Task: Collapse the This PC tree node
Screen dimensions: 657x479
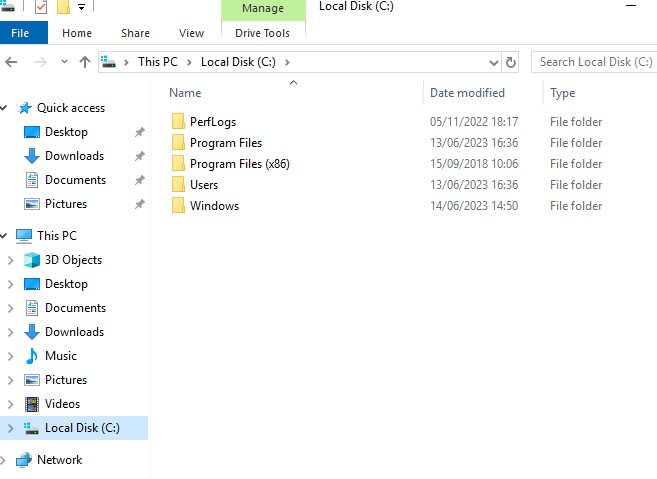Action: coord(4,236)
